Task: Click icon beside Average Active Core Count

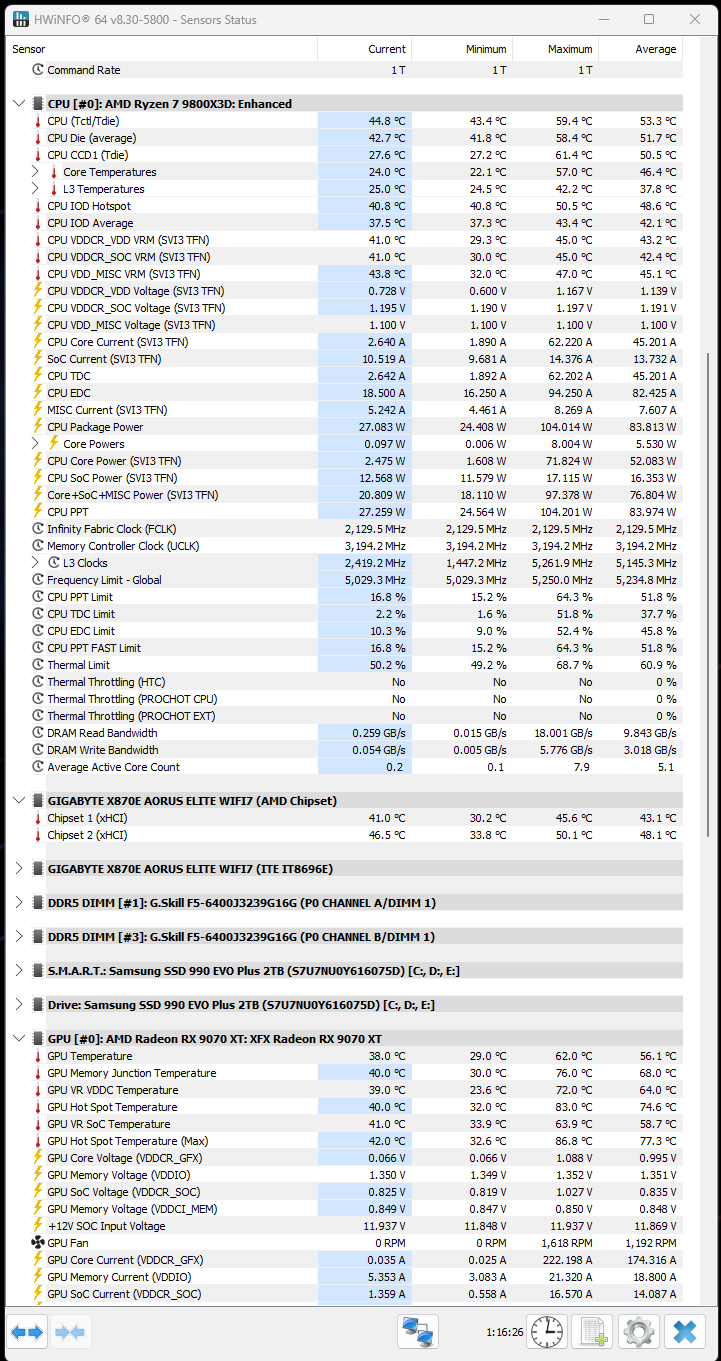Action: point(38,767)
